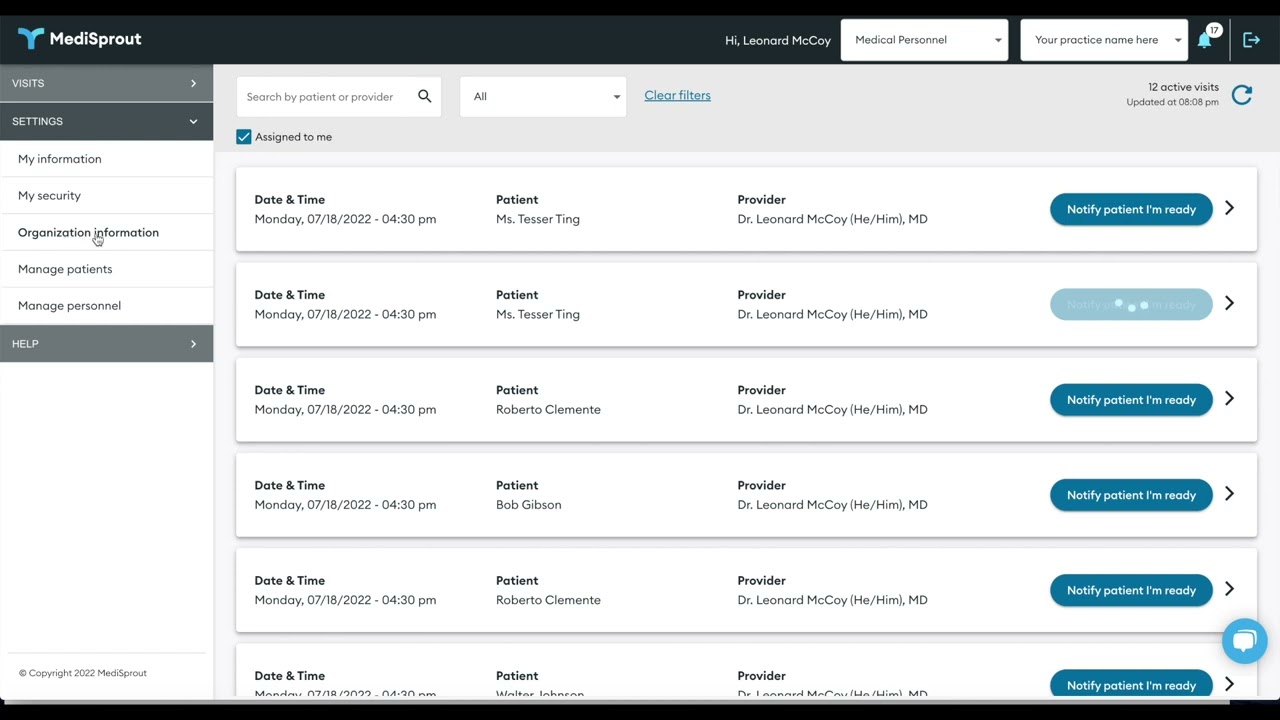Select patient name Bob Gibson
Image resolution: width=1280 pixels, height=720 pixels.
click(528, 505)
